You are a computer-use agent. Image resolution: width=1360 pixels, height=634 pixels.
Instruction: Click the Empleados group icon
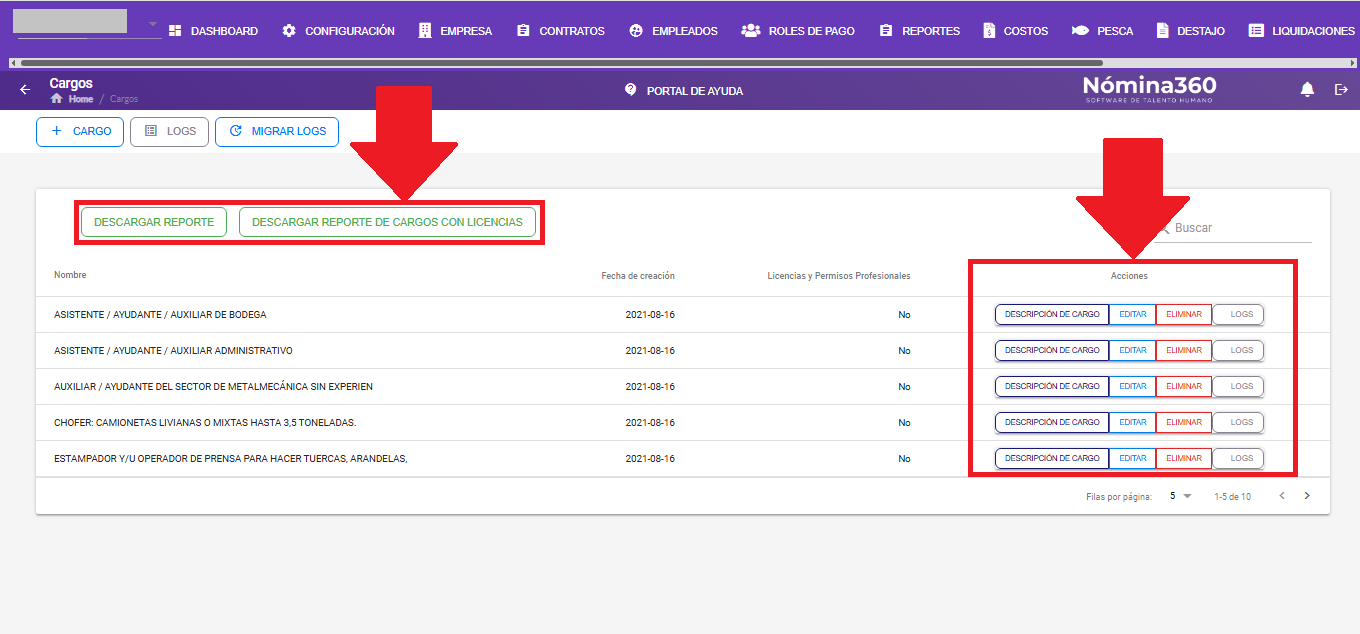(636, 31)
